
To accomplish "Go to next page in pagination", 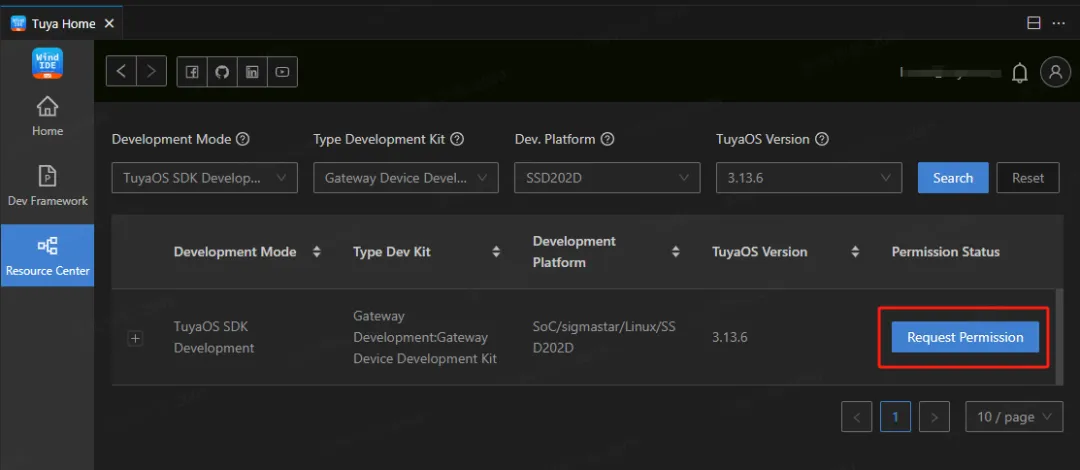I will pos(935,417).
